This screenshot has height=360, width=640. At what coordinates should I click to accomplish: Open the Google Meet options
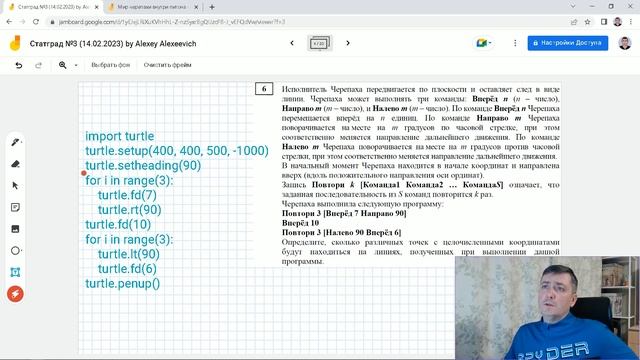pos(484,43)
